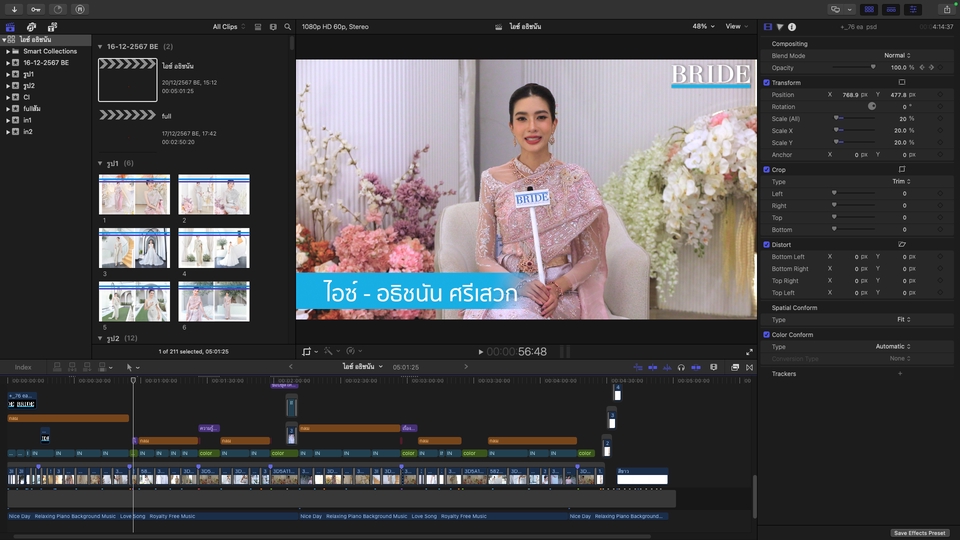The height and width of the screenshot is (540, 960).
Task: Uncheck the Color Conform checkbox
Action: tap(767, 334)
